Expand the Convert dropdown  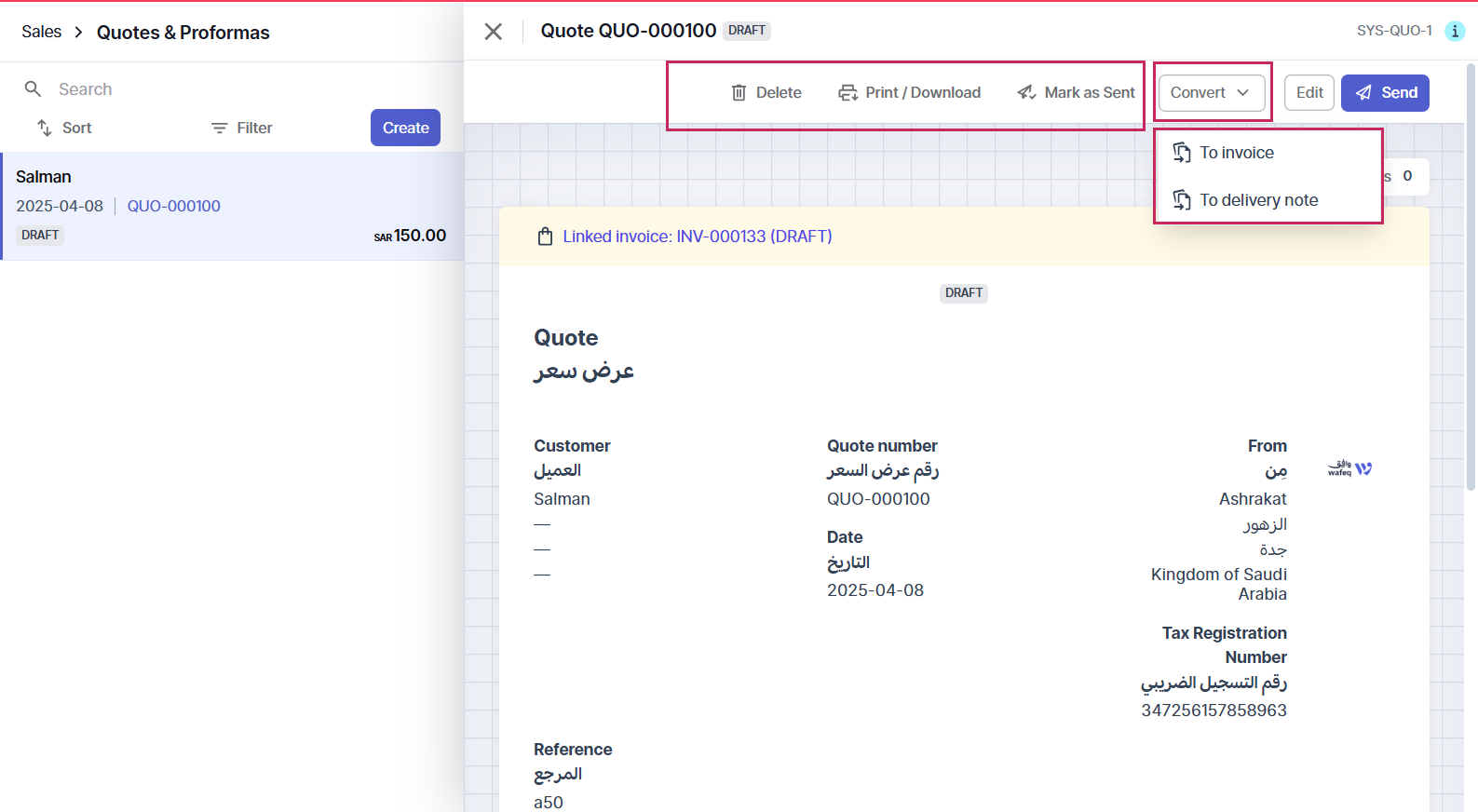pyautogui.click(x=1211, y=92)
